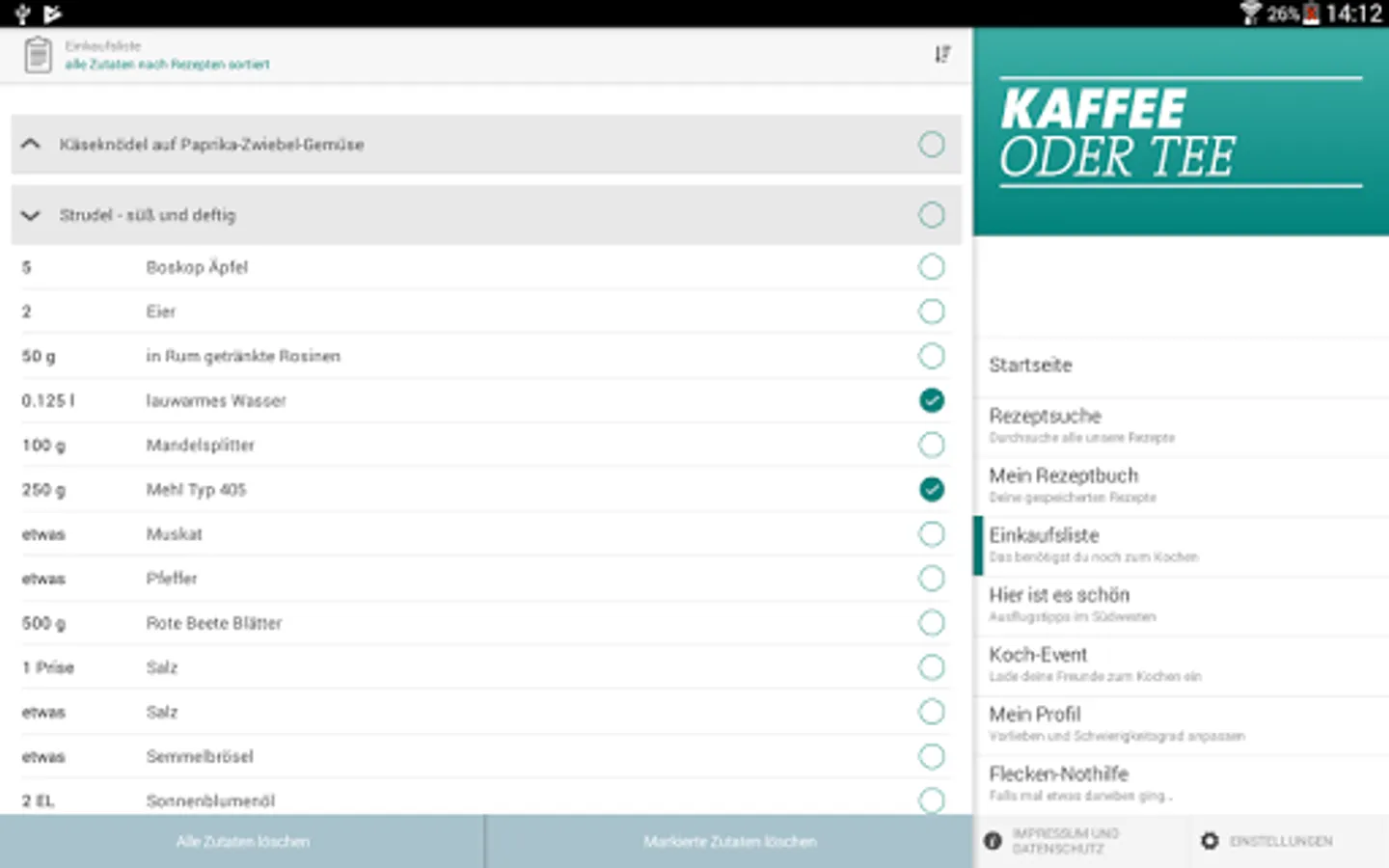Mark Semmelbrösel as bought
This screenshot has width=1389, height=868.
pos(932,756)
